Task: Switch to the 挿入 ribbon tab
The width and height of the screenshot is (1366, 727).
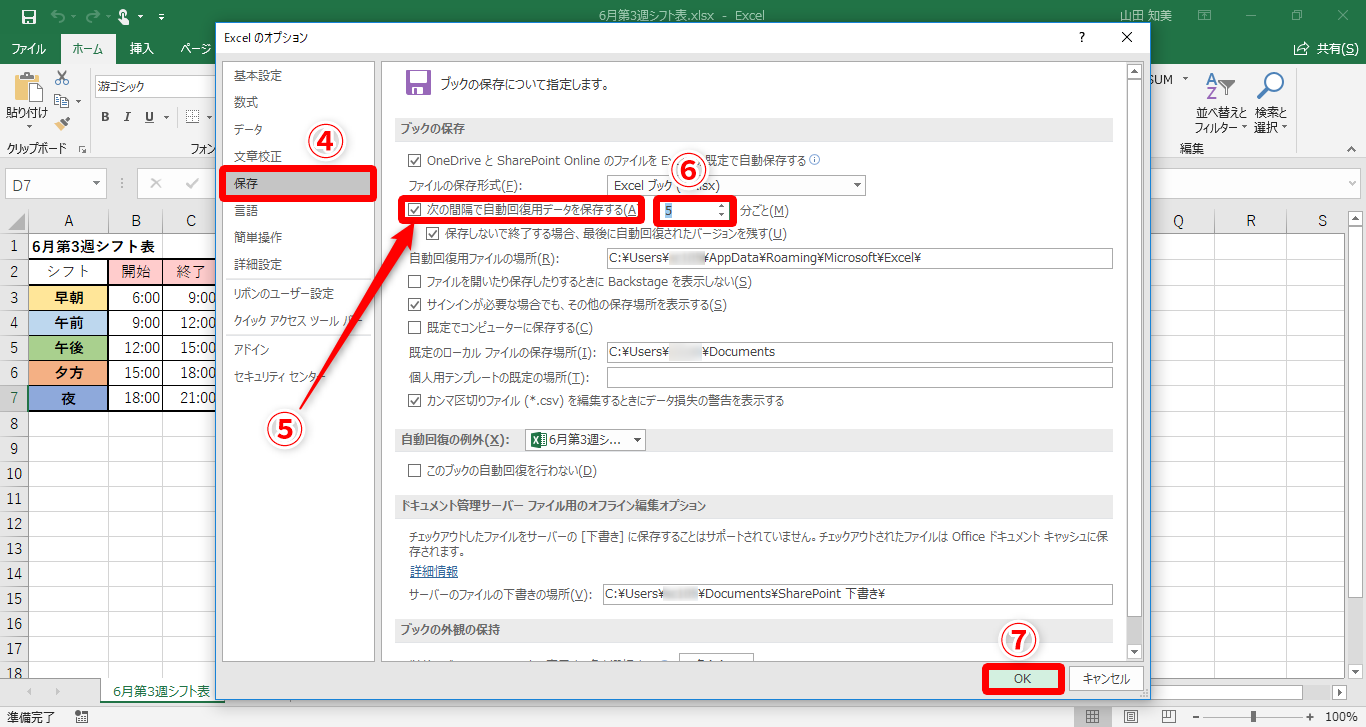Action: tap(142, 48)
